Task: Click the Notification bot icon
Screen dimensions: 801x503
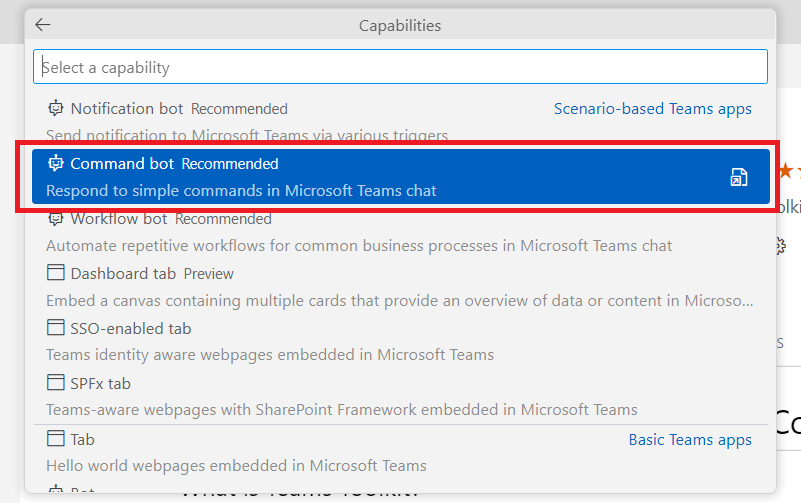Action: (56, 108)
